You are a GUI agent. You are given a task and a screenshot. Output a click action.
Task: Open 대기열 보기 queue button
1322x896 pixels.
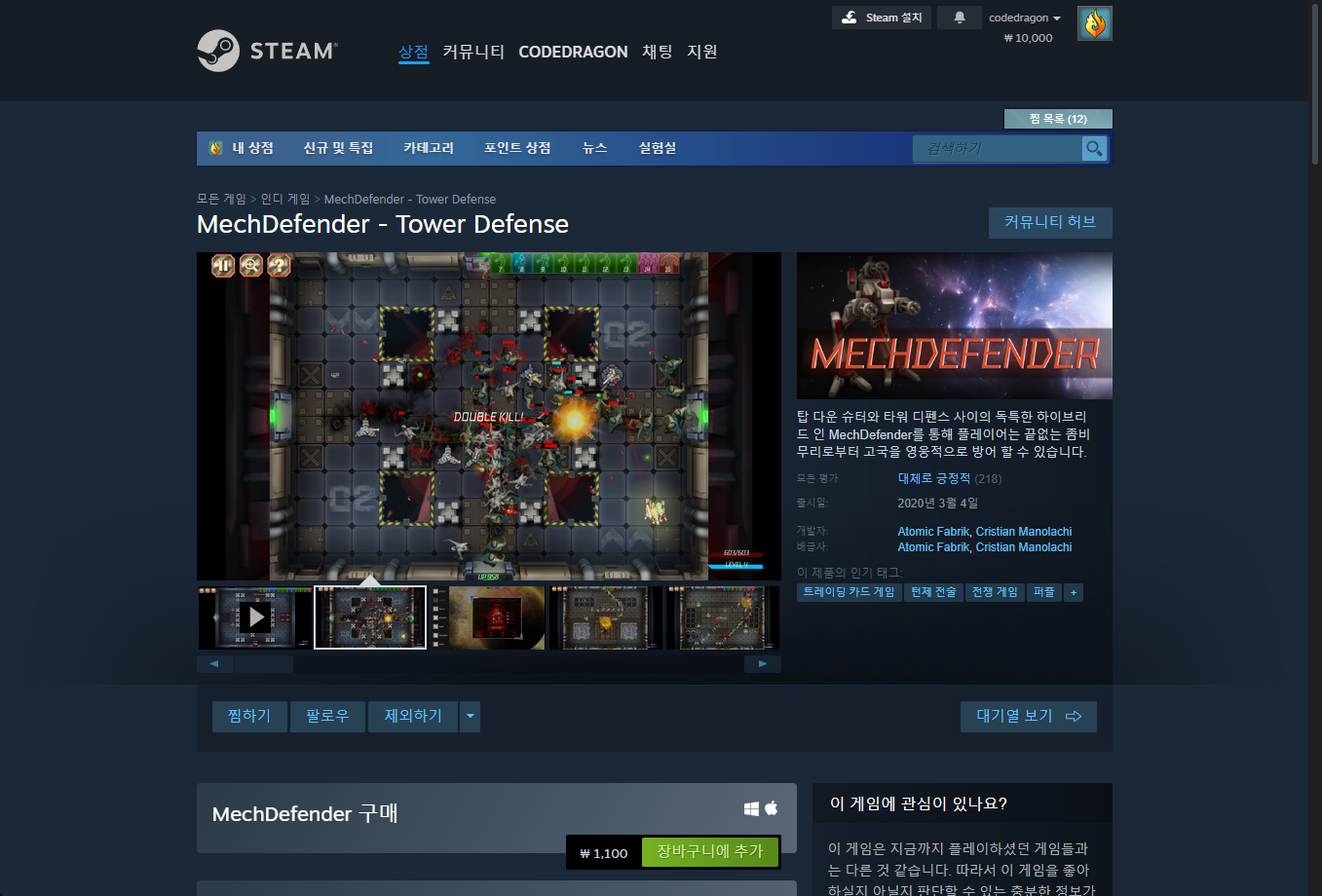click(x=1029, y=716)
